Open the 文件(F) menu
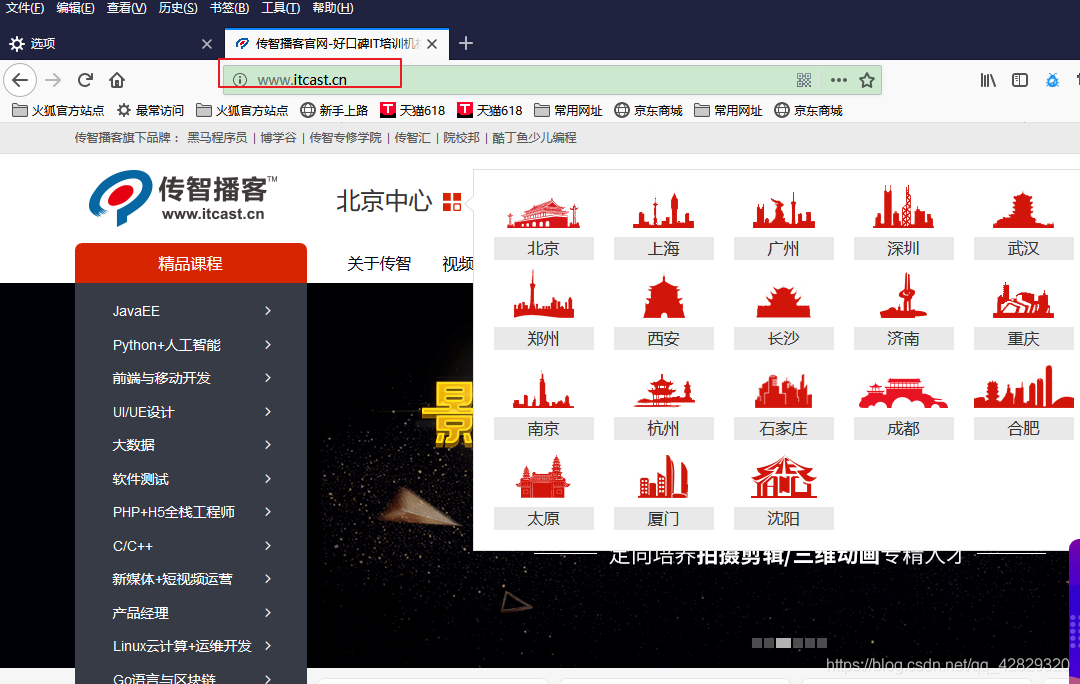Viewport: 1080px width, 684px height. click(25, 8)
